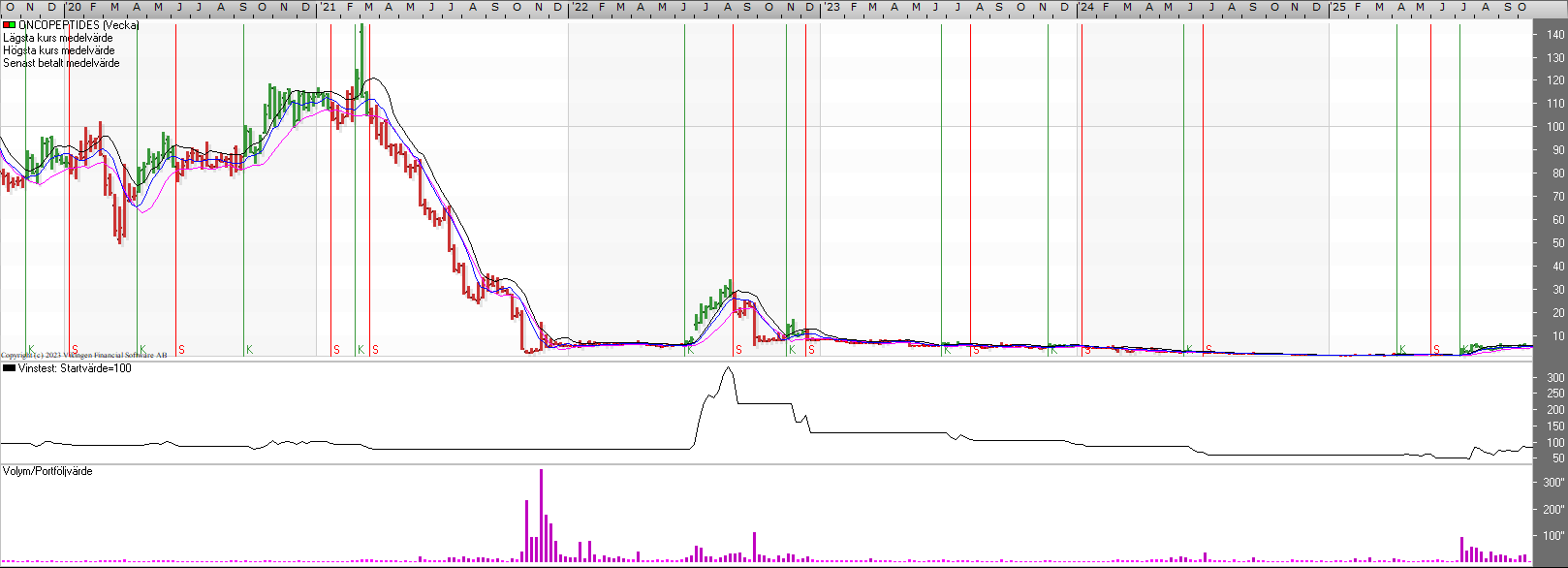Jump to the '23 year marker on timeline
The image size is (1568, 568).
click(x=832, y=7)
